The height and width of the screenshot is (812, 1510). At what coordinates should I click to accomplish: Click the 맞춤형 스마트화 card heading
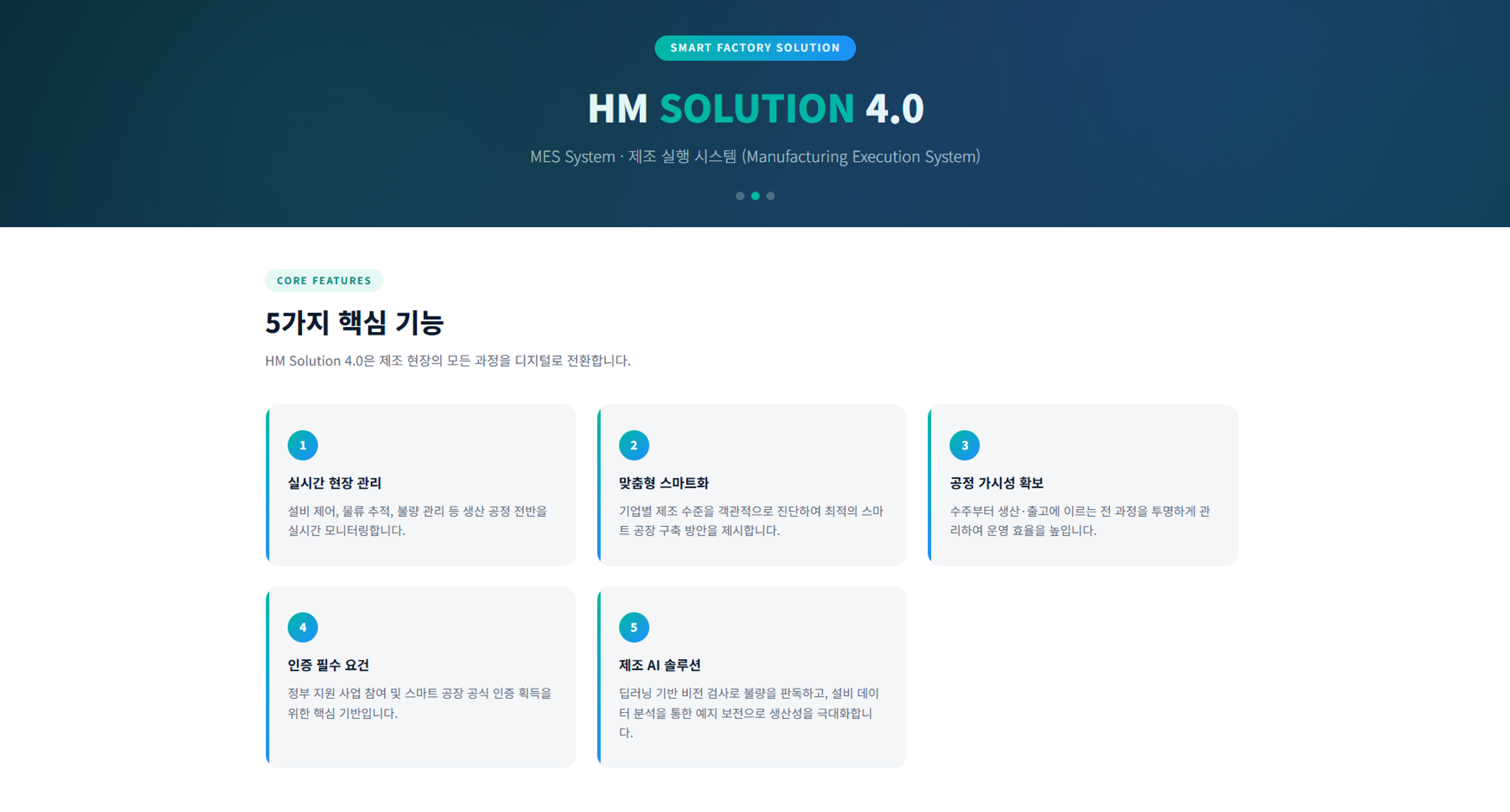(664, 483)
